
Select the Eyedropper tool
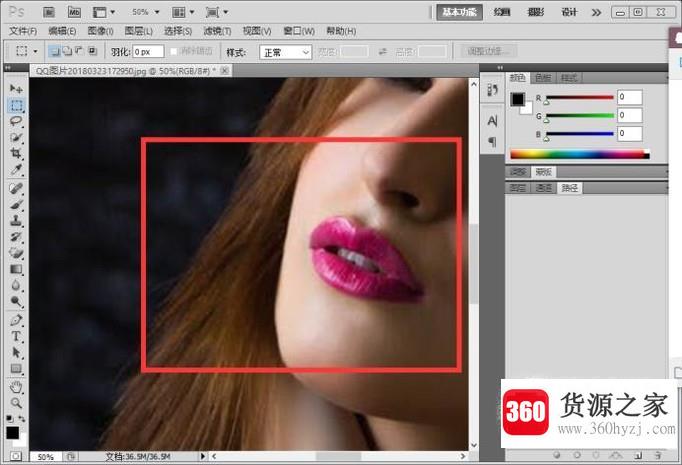click(16, 170)
